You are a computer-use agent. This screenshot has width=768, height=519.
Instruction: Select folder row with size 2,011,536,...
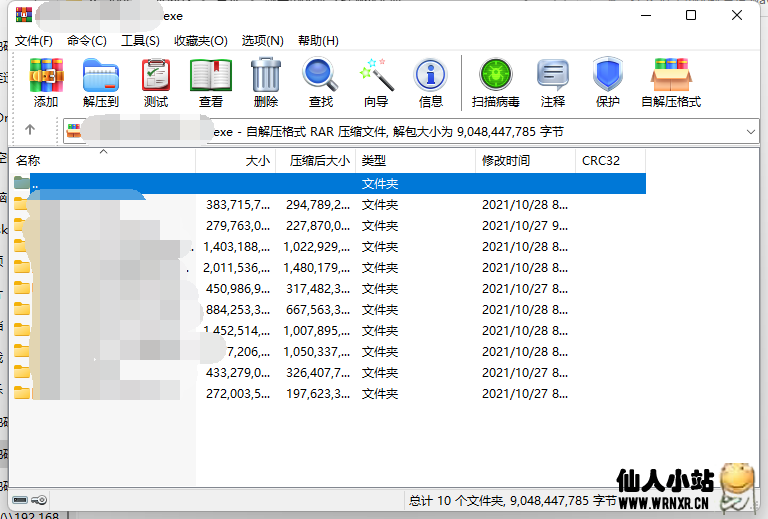click(328, 268)
